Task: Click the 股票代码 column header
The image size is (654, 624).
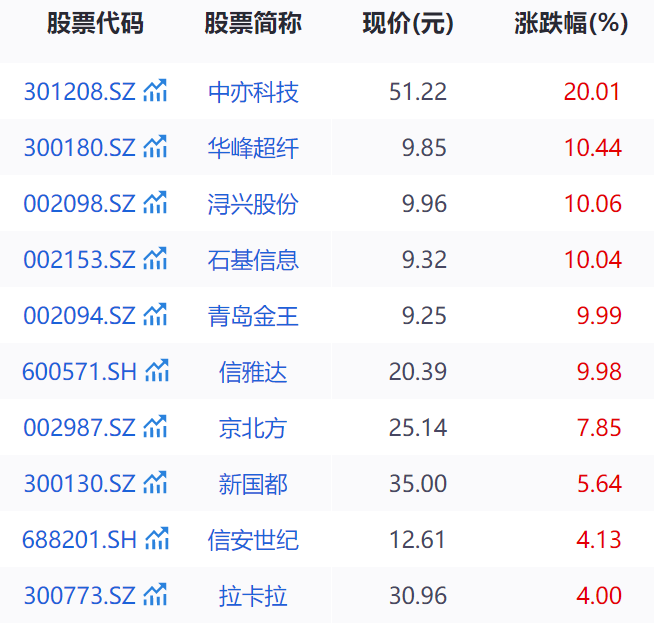Action: pos(95,23)
